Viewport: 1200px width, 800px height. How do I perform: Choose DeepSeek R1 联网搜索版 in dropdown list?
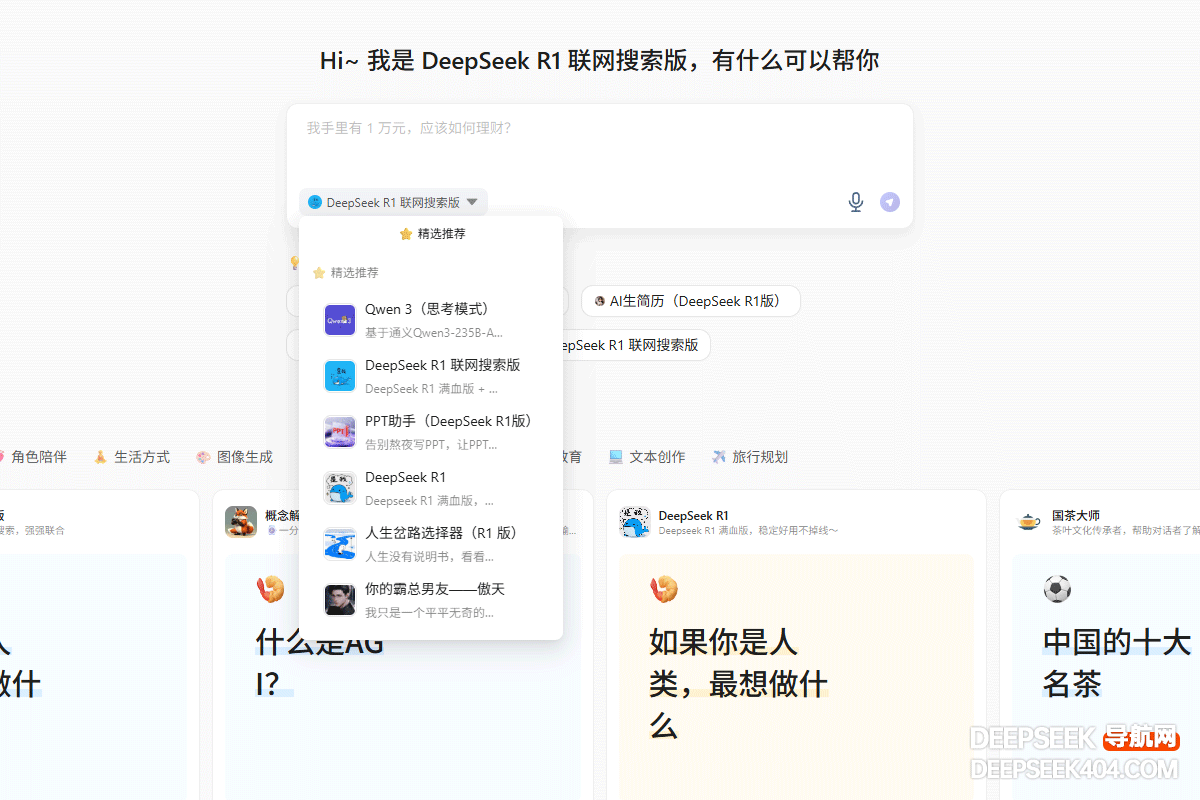(431, 376)
